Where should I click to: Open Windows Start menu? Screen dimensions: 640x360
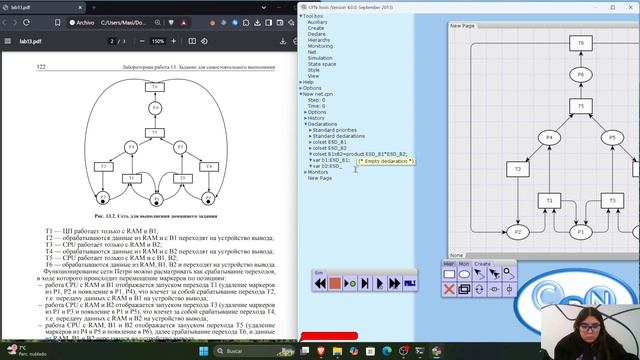pyautogui.click(x=203, y=351)
